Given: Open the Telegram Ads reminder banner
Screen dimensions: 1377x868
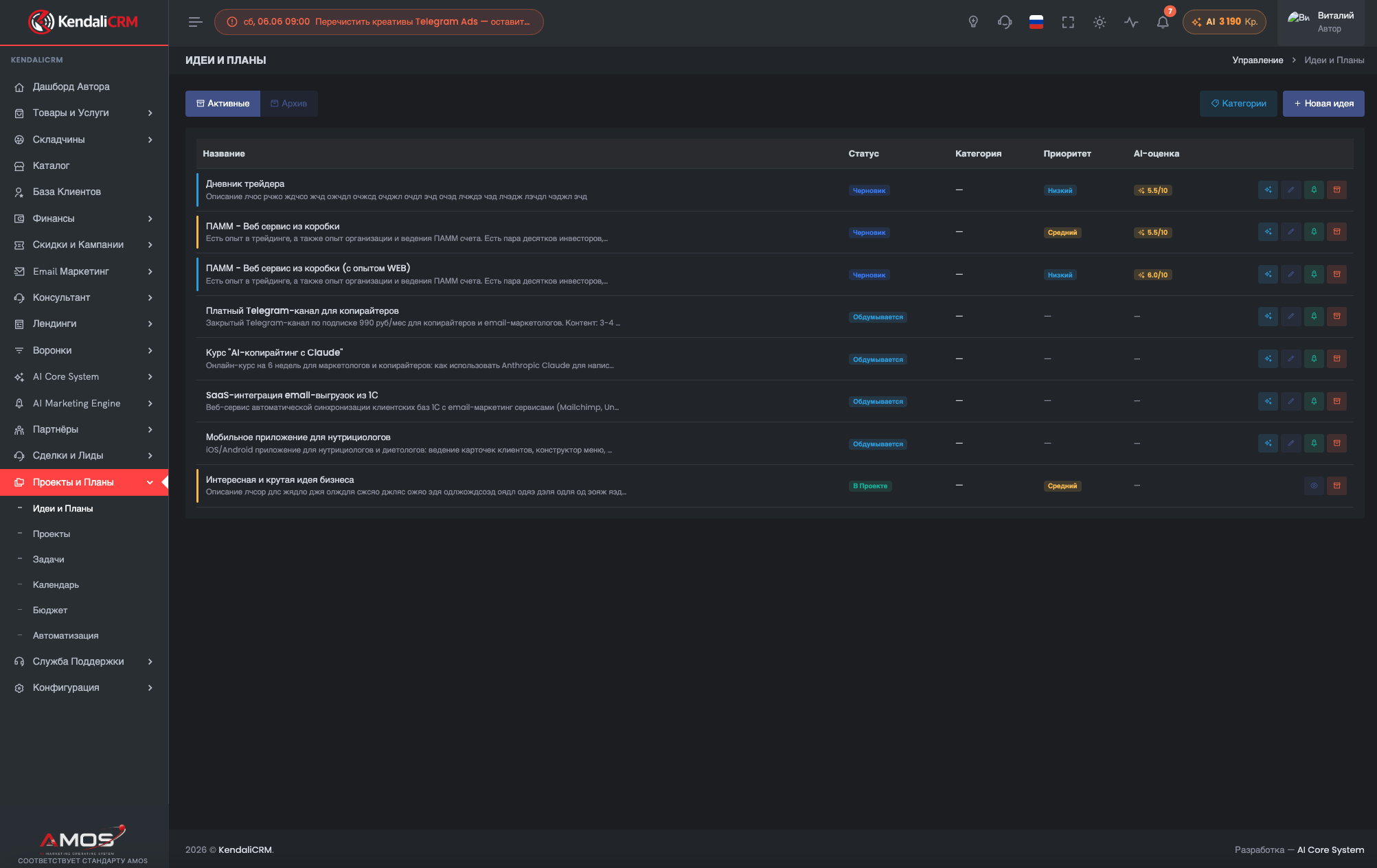Looking at the screenshot, I should pyautogui.click(x=378, y=22).
